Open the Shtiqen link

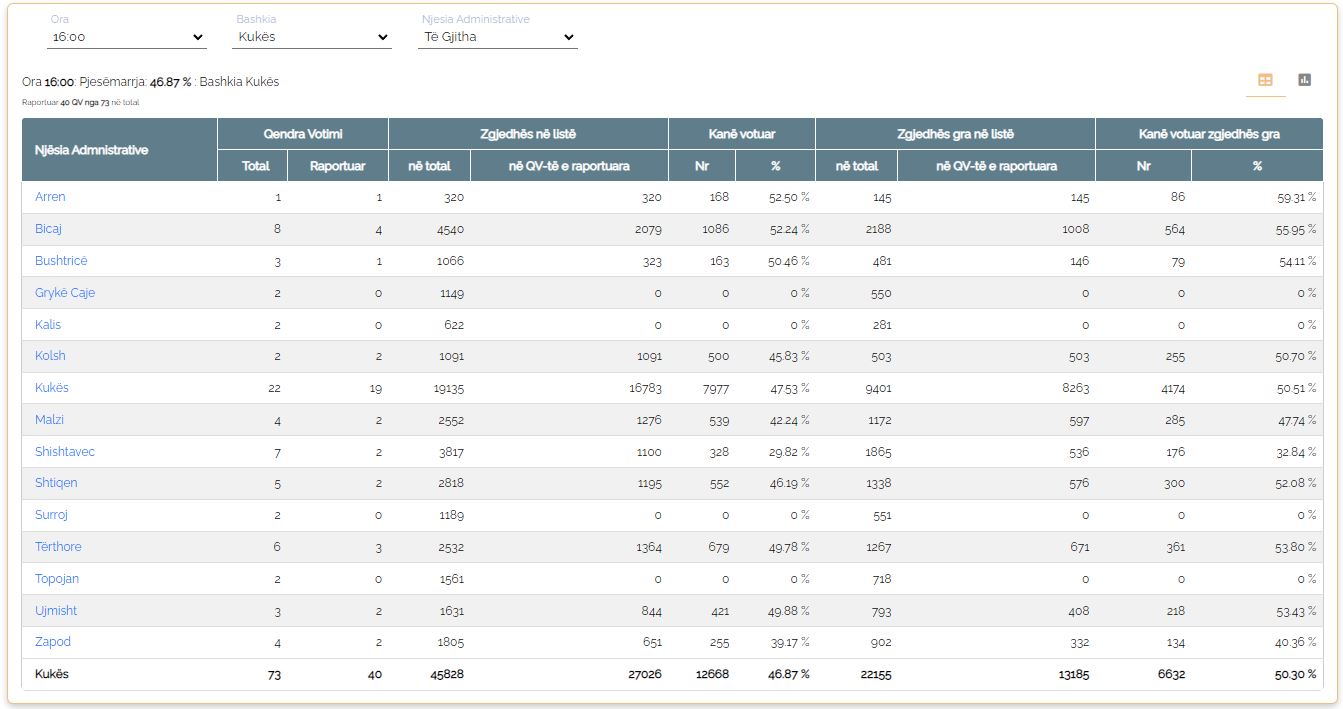tap(56, 483)
